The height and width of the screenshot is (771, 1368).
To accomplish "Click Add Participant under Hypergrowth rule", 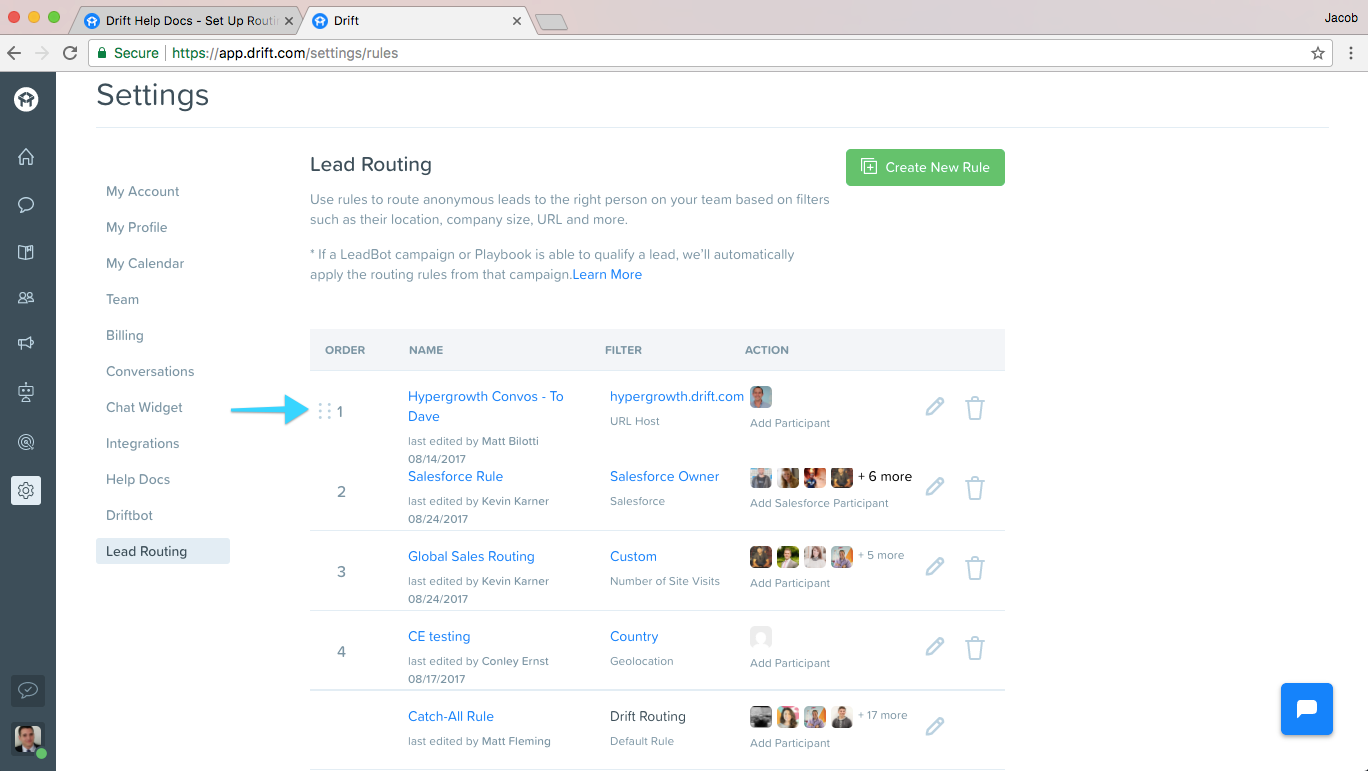I will pos(790,423).
